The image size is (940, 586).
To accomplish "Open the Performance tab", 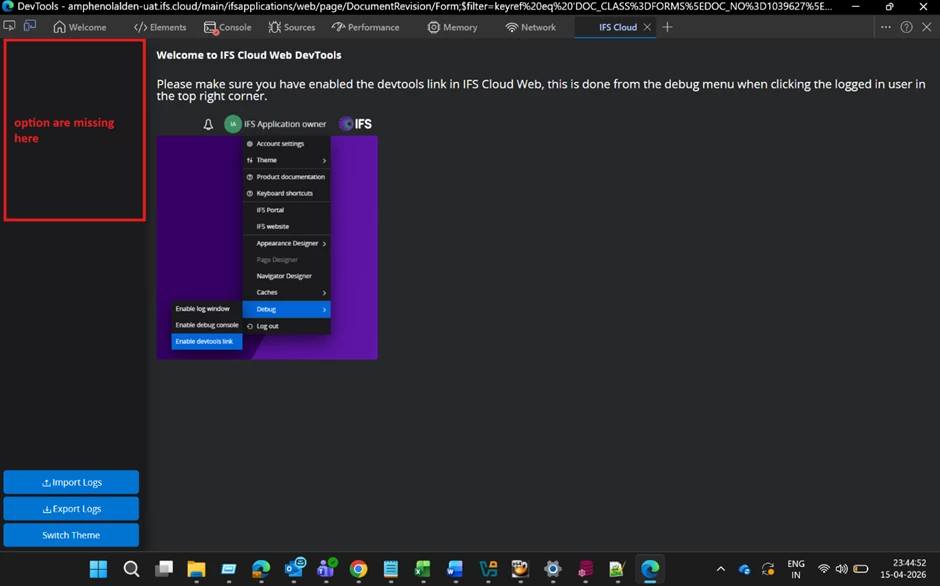I will click(x=365, y=27).
